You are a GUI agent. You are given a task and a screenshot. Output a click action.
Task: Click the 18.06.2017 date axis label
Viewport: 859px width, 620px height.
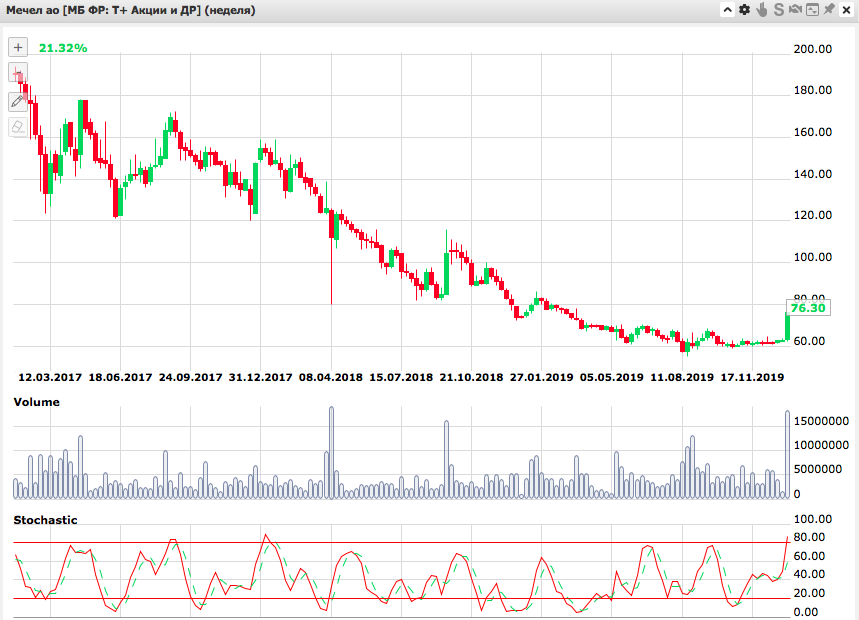pyautogui.click(x=120, y=377)
